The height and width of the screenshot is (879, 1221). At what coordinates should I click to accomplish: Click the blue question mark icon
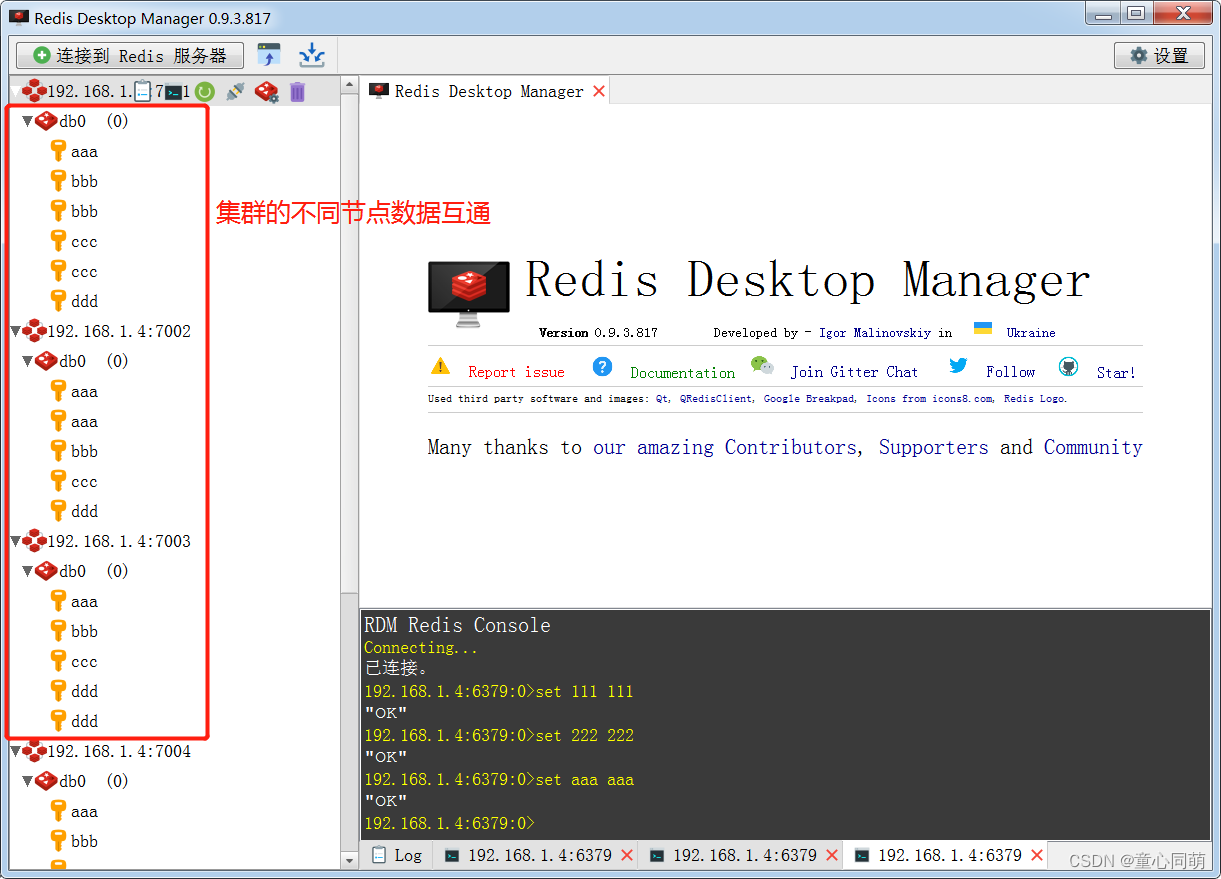pos(602,366)
